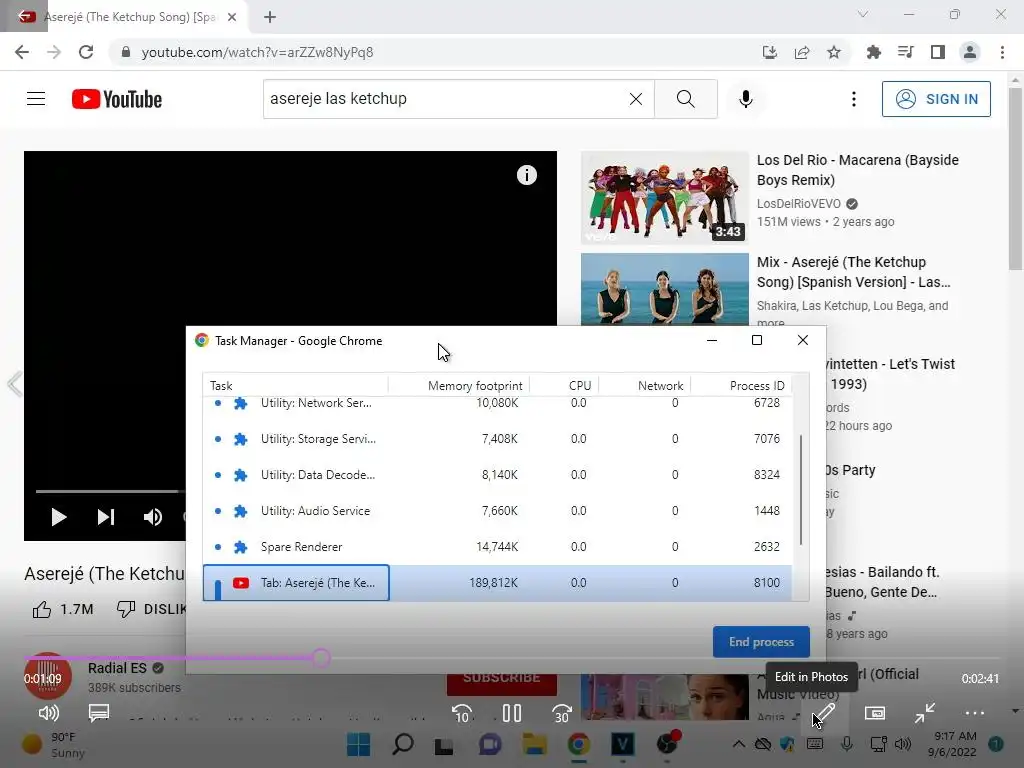Click the YouTube hamburger guide menu
This screenshot has height=768, width=1024.
36,99
